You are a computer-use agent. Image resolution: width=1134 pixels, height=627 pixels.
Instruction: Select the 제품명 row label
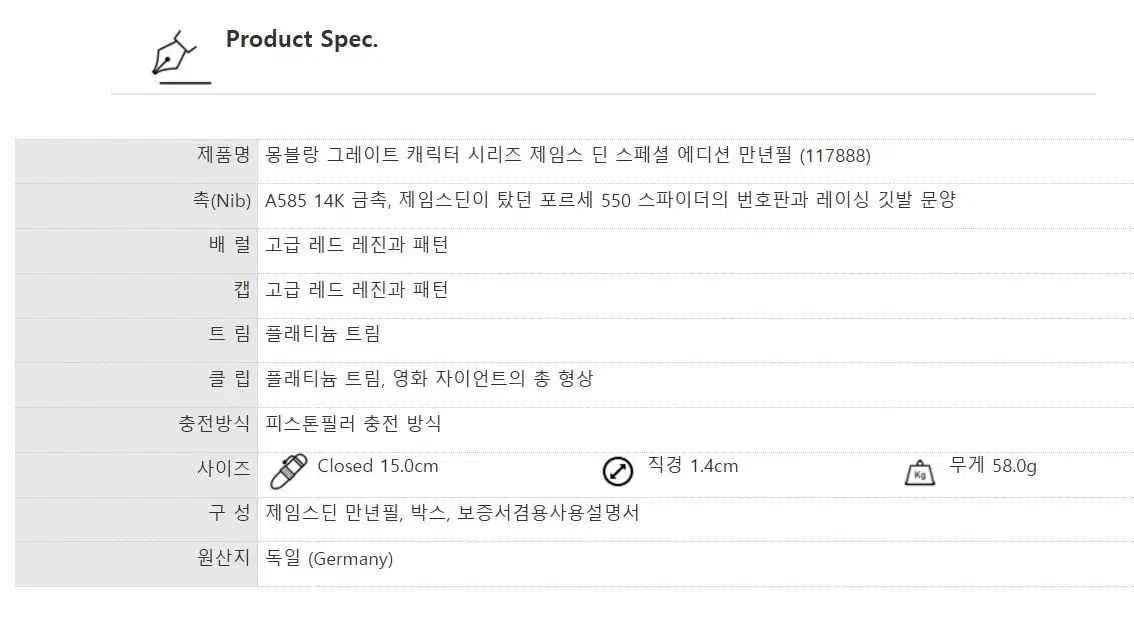tap(223, 155)
